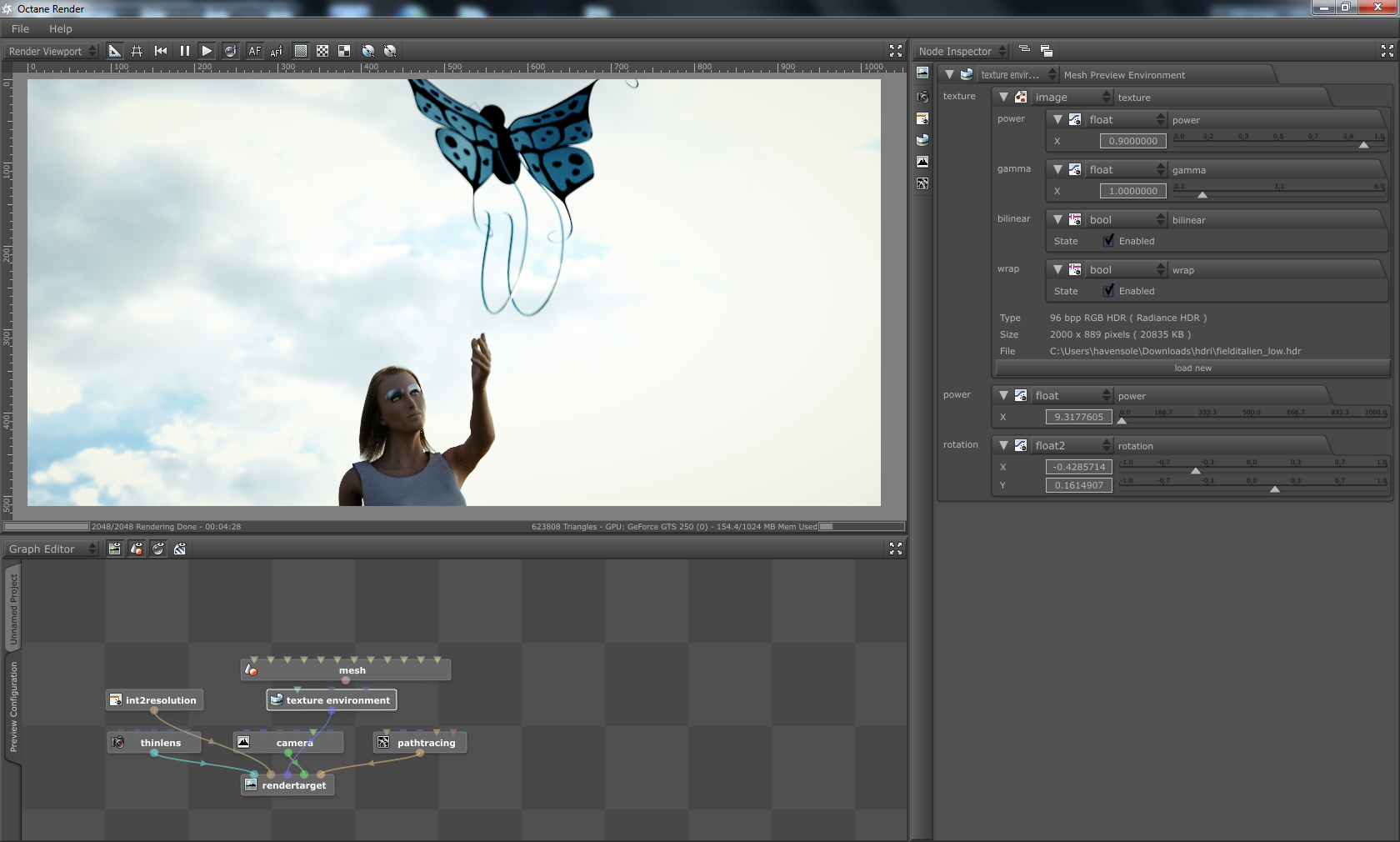Show the resolution node via sidebar icon
The image size is (1400, 842).
click(x=922, y=118)
